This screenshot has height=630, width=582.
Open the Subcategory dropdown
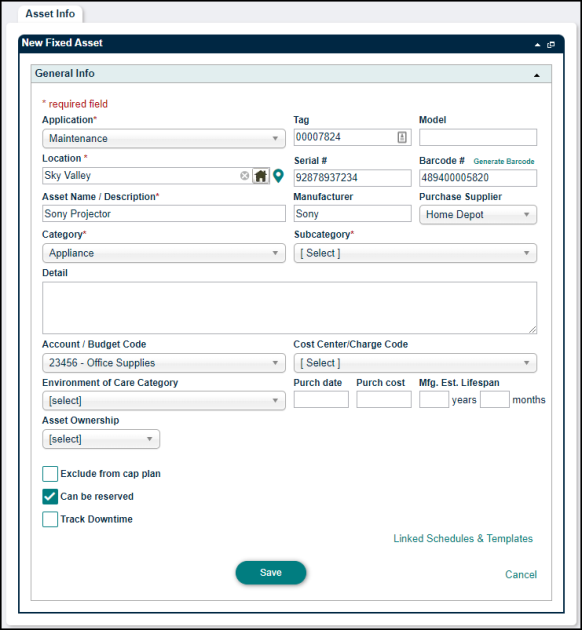[415, 254]
